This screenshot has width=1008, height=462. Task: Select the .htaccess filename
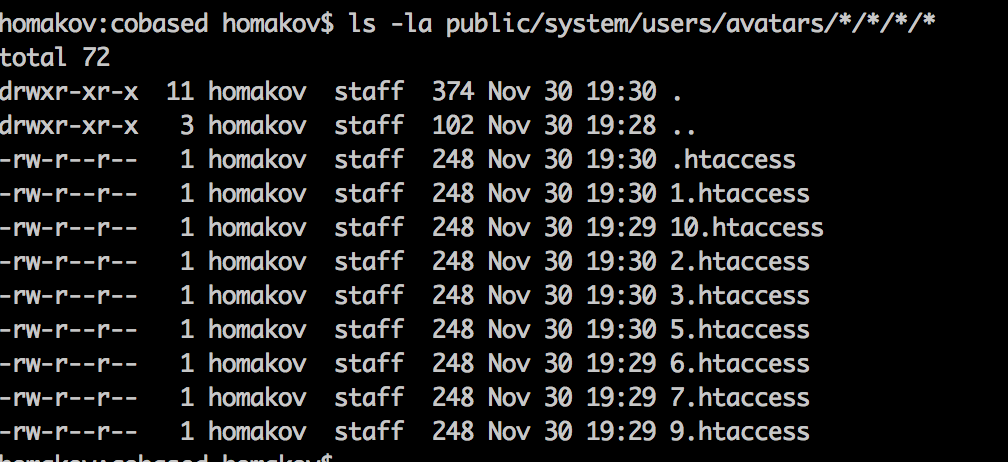[x=733, y=159]
